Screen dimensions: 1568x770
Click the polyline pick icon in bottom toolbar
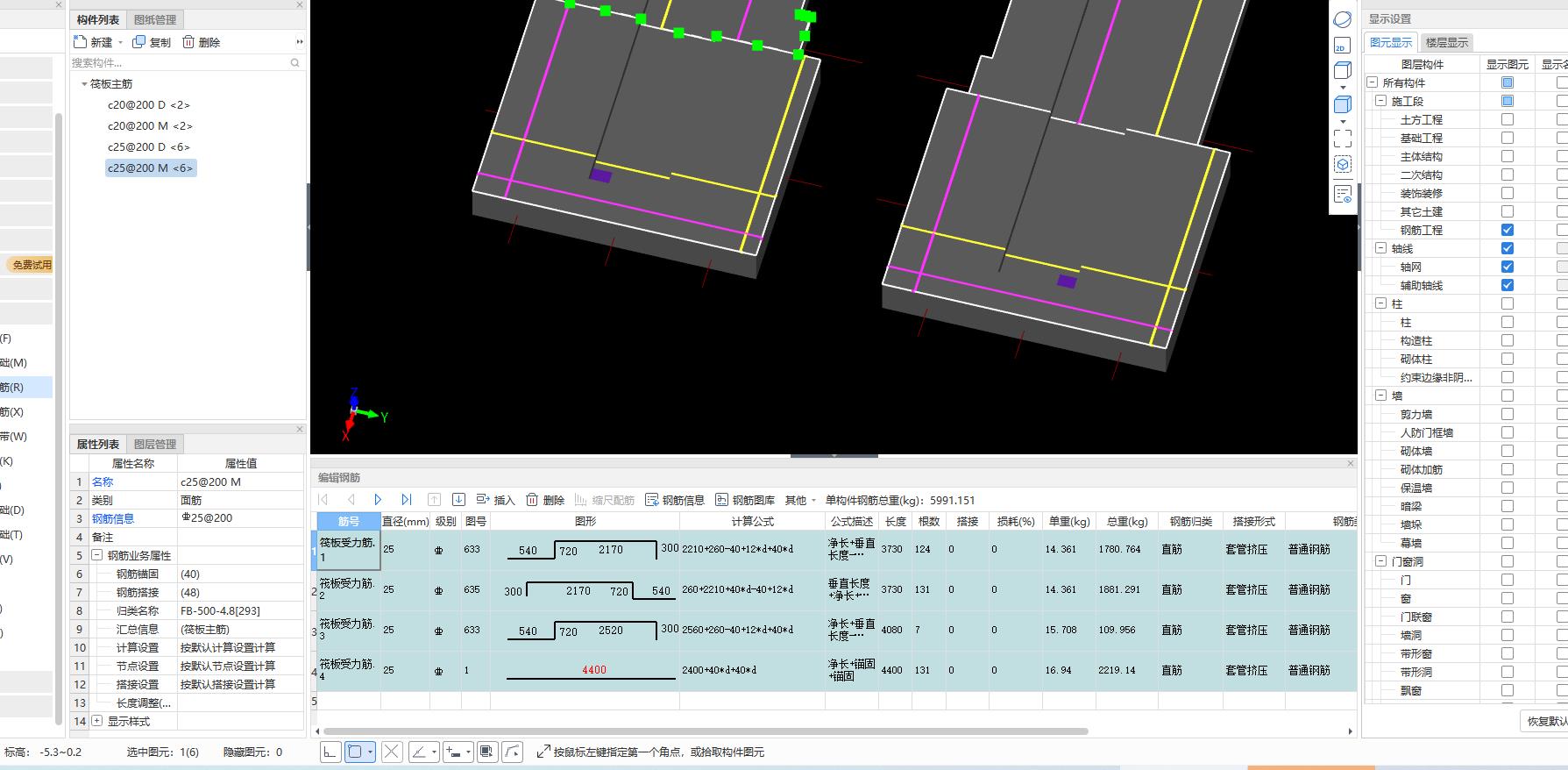coord(514,752)
